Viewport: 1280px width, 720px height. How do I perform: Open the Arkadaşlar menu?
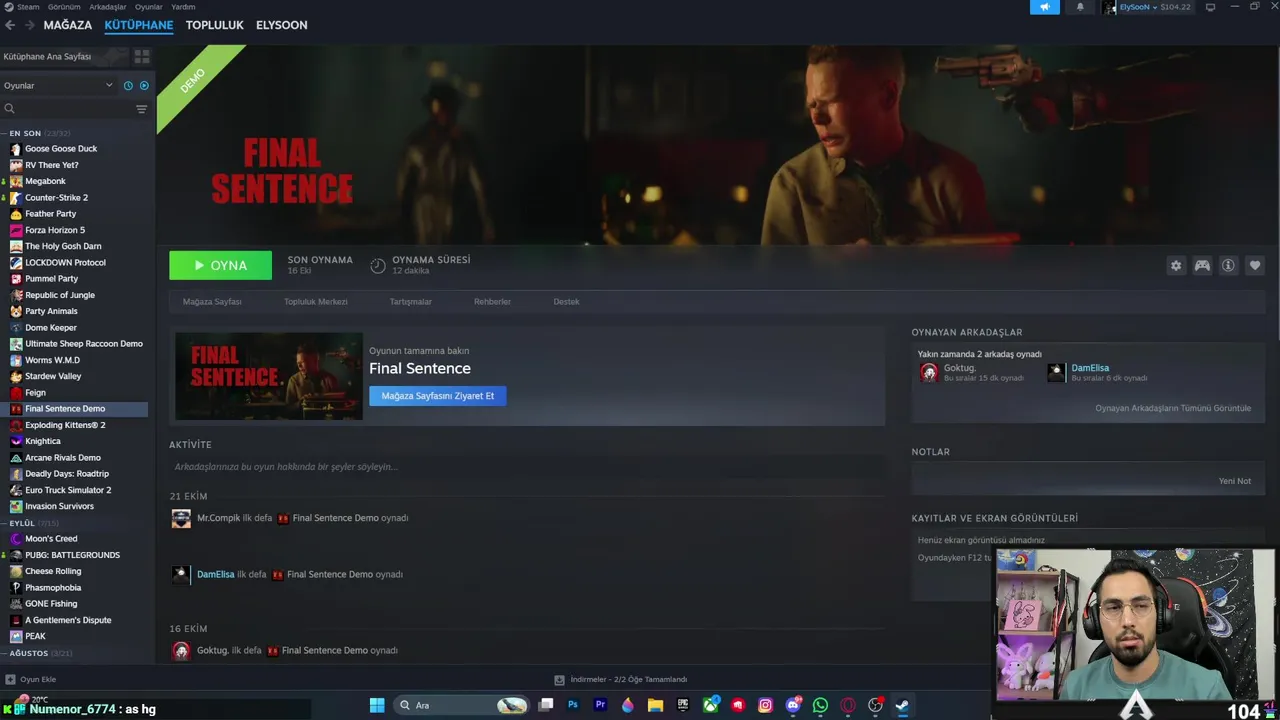tap(108, 7)
